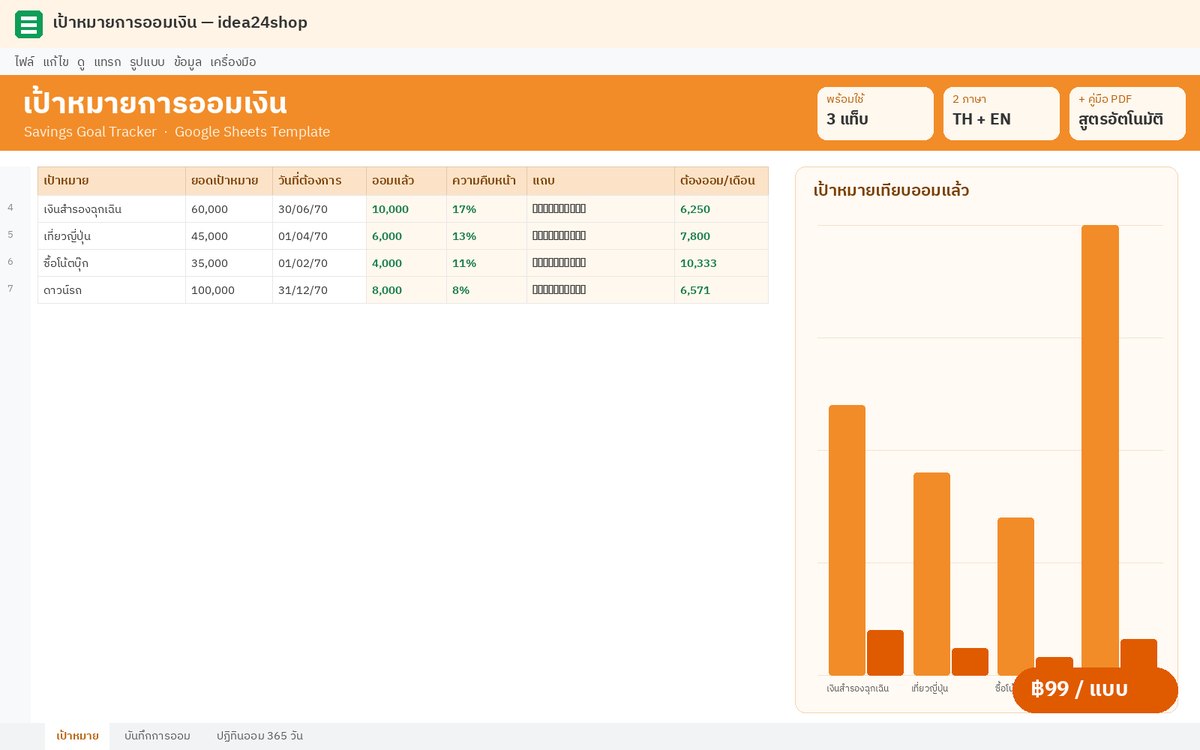This screenshot has width=1200, height=750.
Task: Click the สูตรอัตโนมัติ PDF guide card
Action: click(1127, 113)
